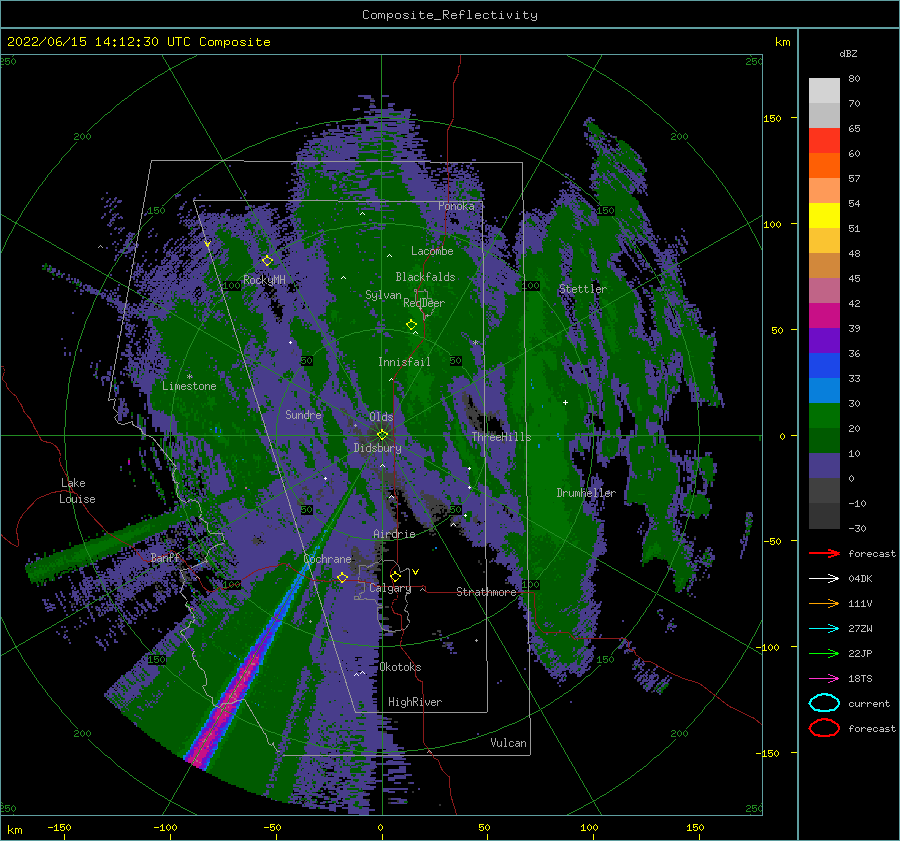900x841 pixels.
Task: Click the Ponoka city label
Action: (x=456, y=206)
